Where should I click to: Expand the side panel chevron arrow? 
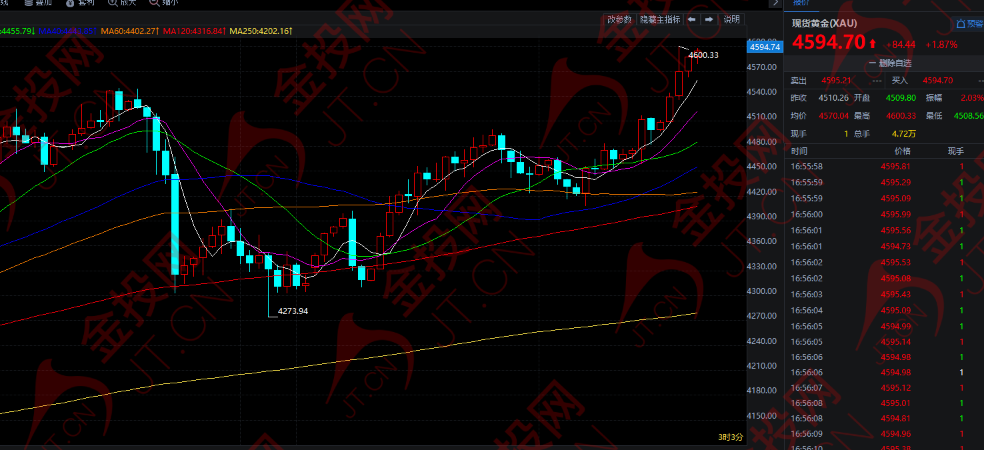(774, 3)
